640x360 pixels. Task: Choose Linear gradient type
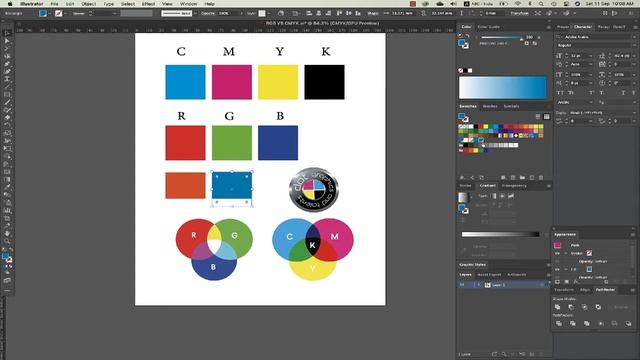pos(494,196)
